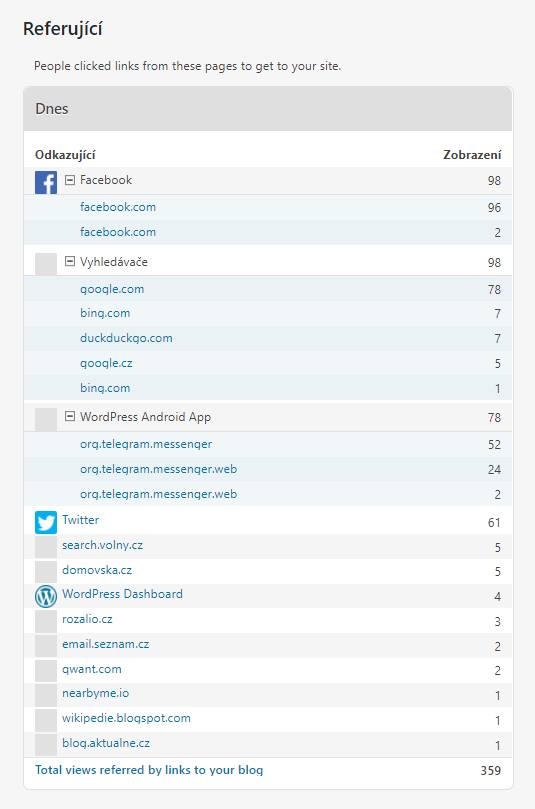Click the placeholder icon beside WordPress Android App
The width and height of the screenshot is (535, 809).
pos(46,419)
